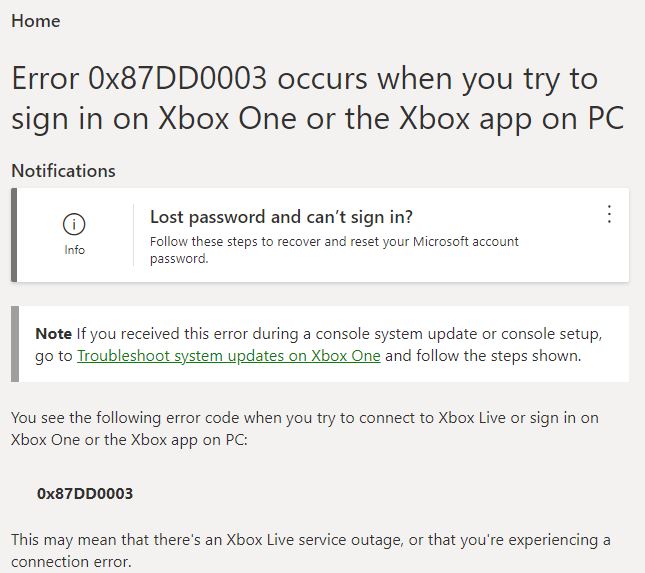
Task: Click the 'You see the following error code' paragraph
Action: 304,429
